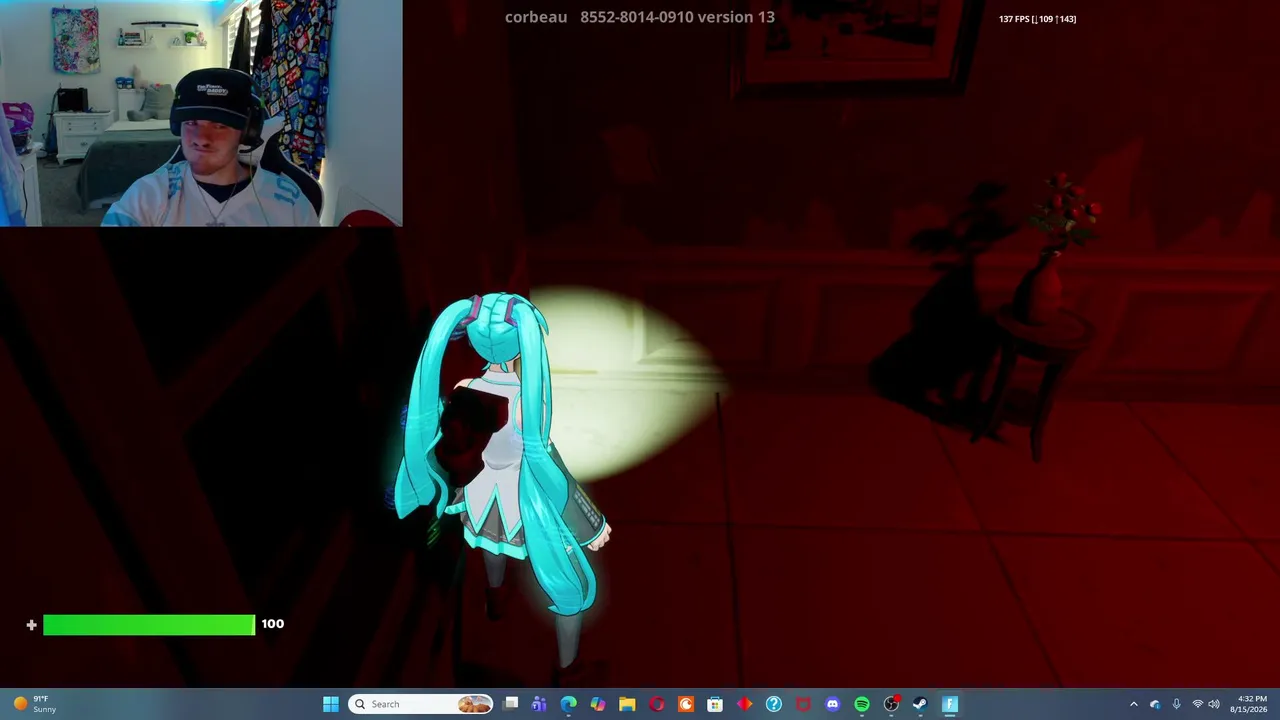Switch to OBS Studio on the taskbar
The image size is (1280, 720).
point(891,704)
